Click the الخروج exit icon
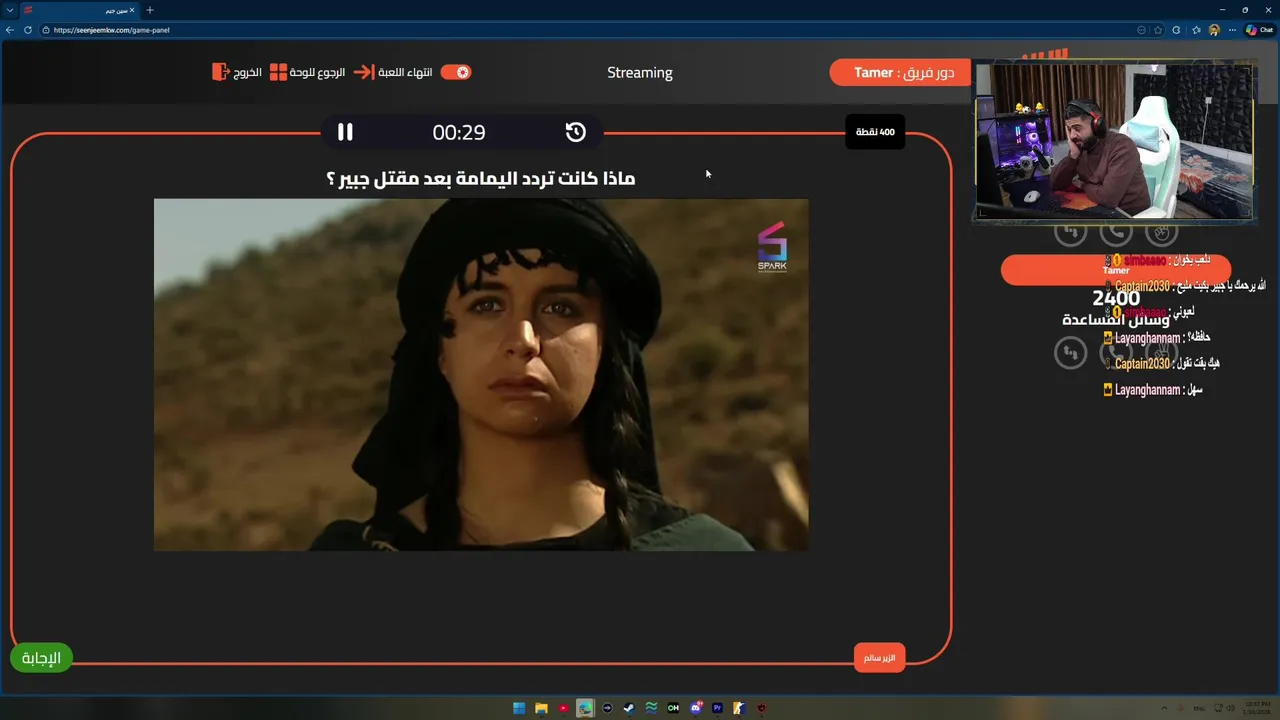Image resolution: width=1280 pixels, height=720 pixels. click(221, 72)
